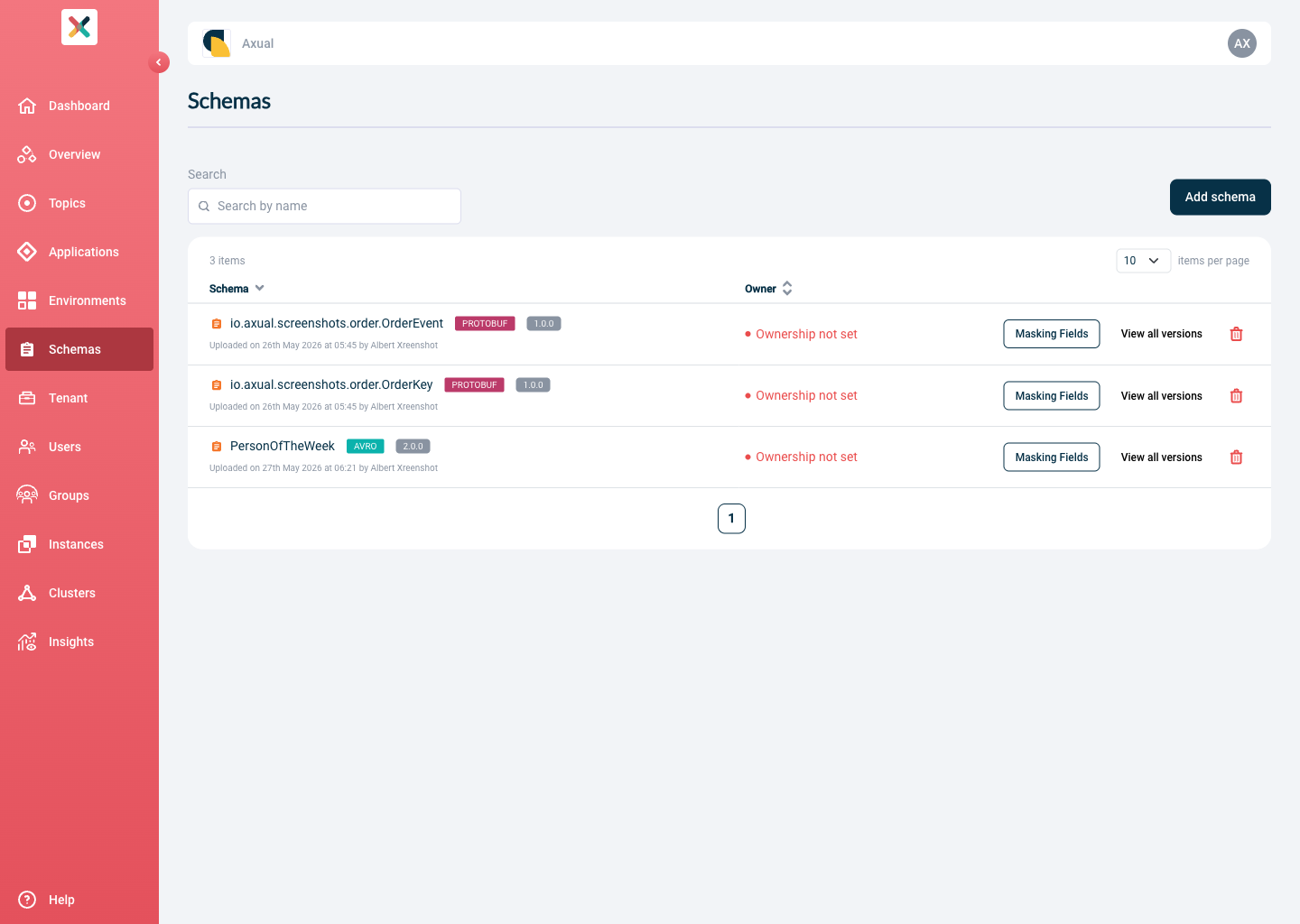Click the Search by name field

pos(324,206)
